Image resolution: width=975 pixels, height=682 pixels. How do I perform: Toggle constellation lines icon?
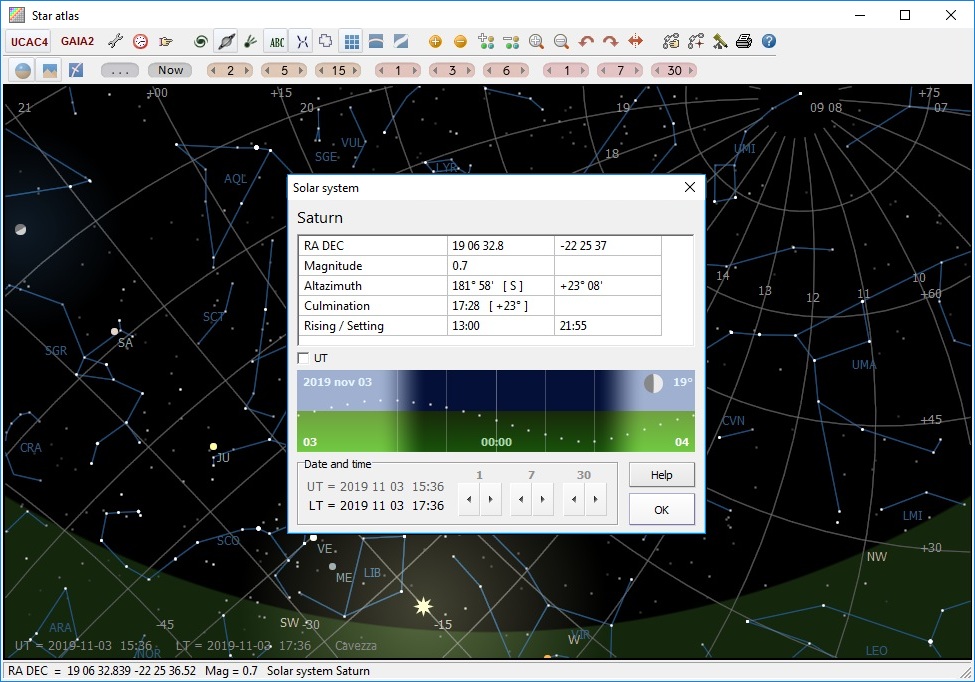click(302, 42)
